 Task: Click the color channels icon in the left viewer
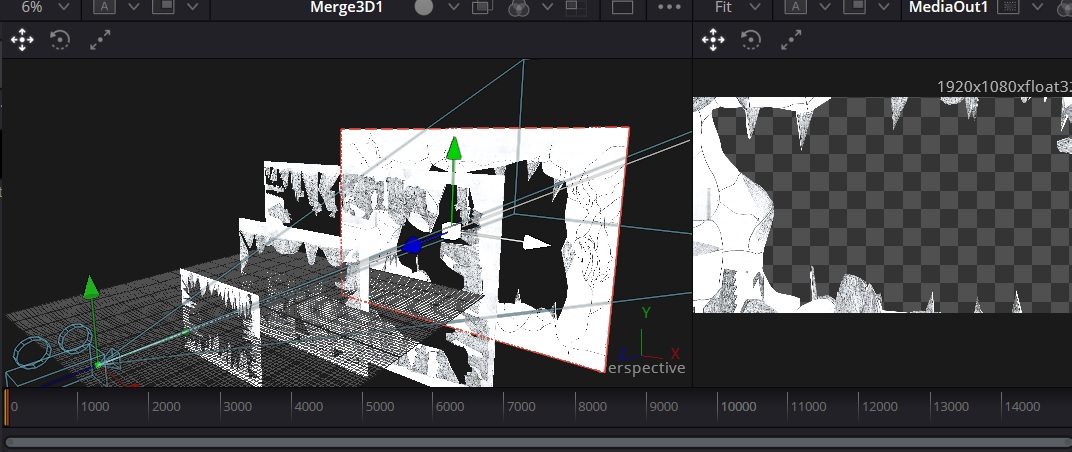pyautogui.click(x=518, y=7)
